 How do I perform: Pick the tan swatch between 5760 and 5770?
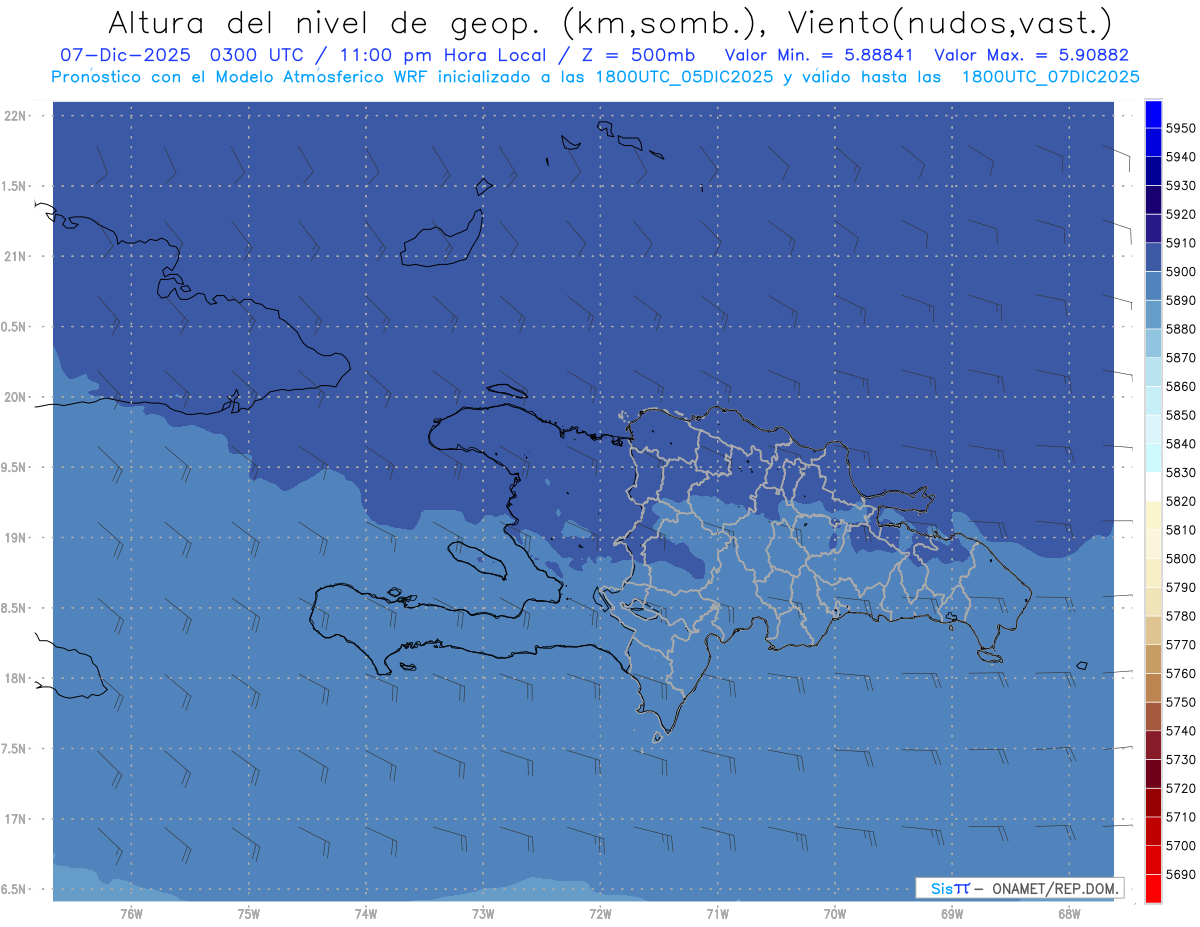click(x=1153, y=659)
